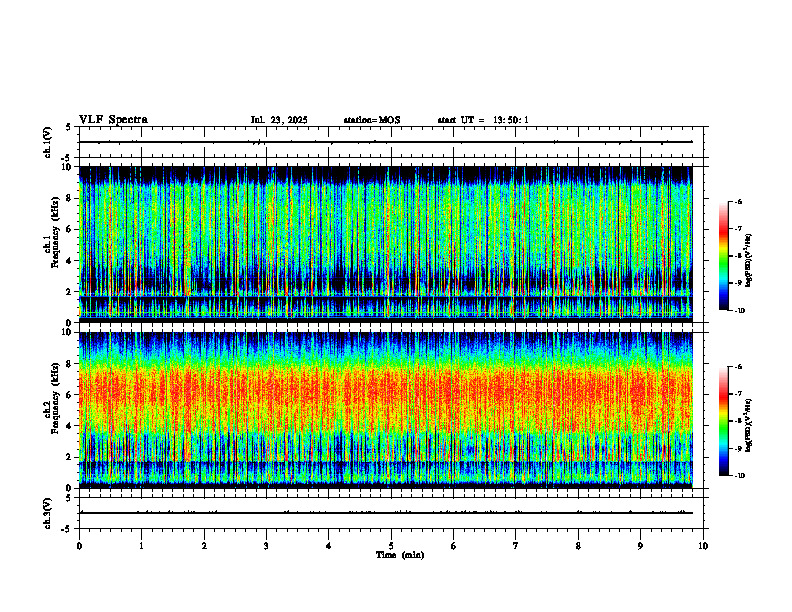792x612 pixels.
Task: Click the ch.2 spectrogram panel
Action: (386, 410)
